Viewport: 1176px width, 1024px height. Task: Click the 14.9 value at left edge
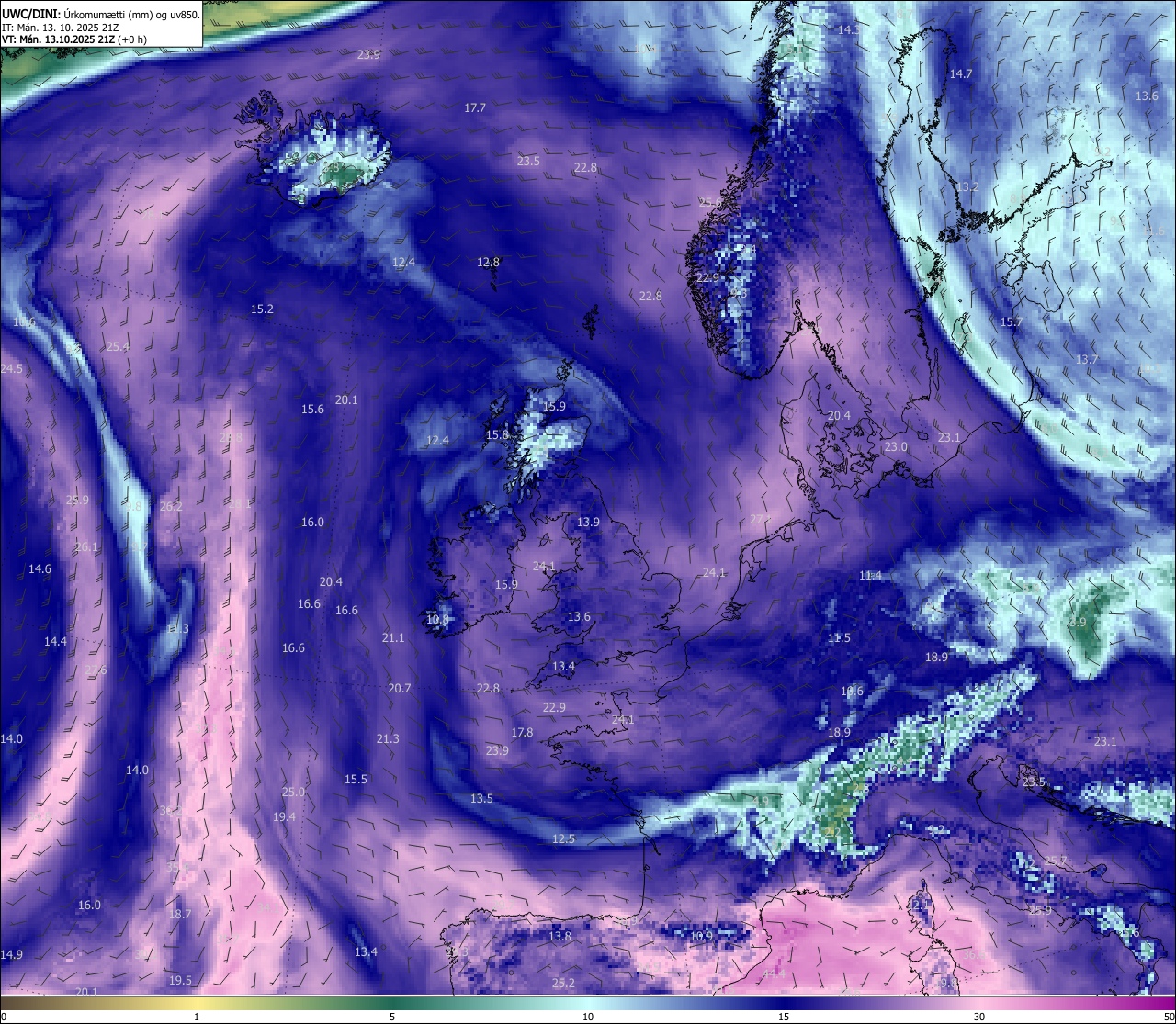point(11,954)
